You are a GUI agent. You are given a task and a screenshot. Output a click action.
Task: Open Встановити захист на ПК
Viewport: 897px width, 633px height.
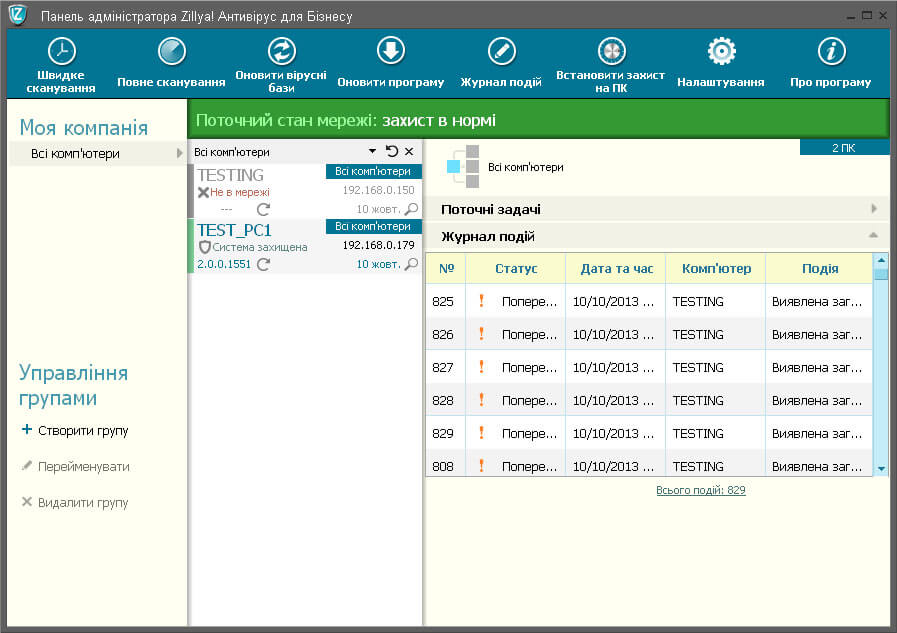[611, 51]
